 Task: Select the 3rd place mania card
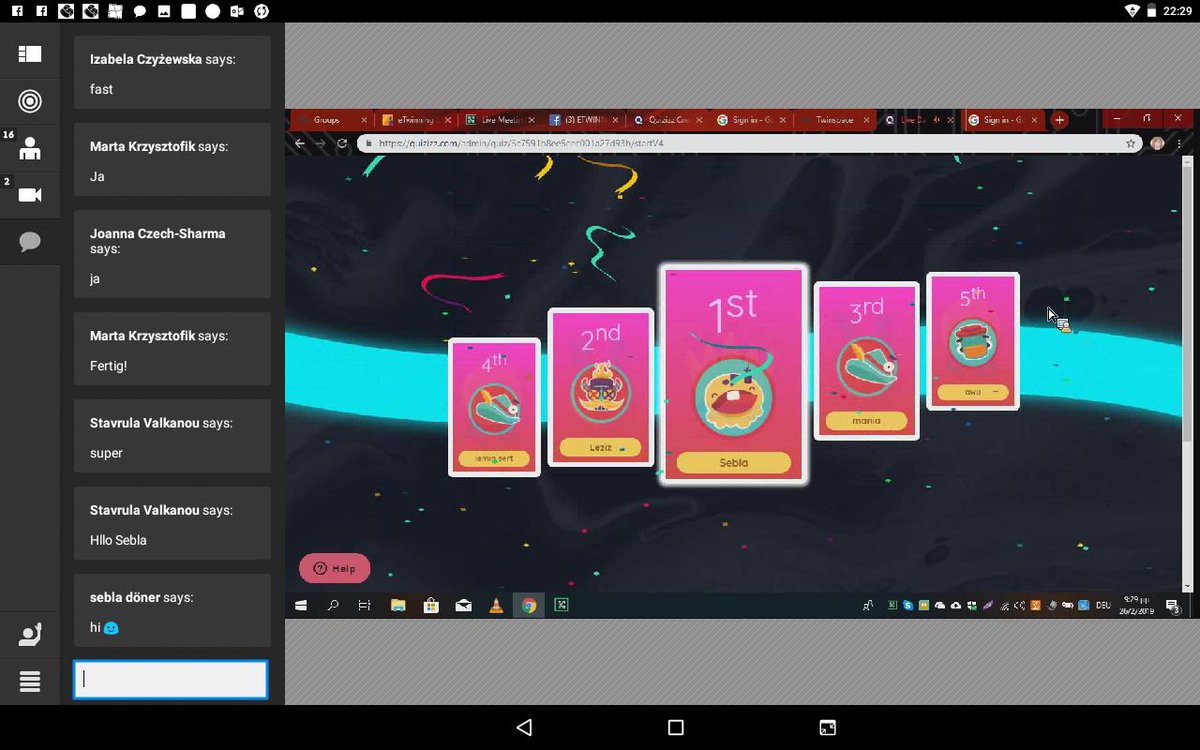[866, 361]
